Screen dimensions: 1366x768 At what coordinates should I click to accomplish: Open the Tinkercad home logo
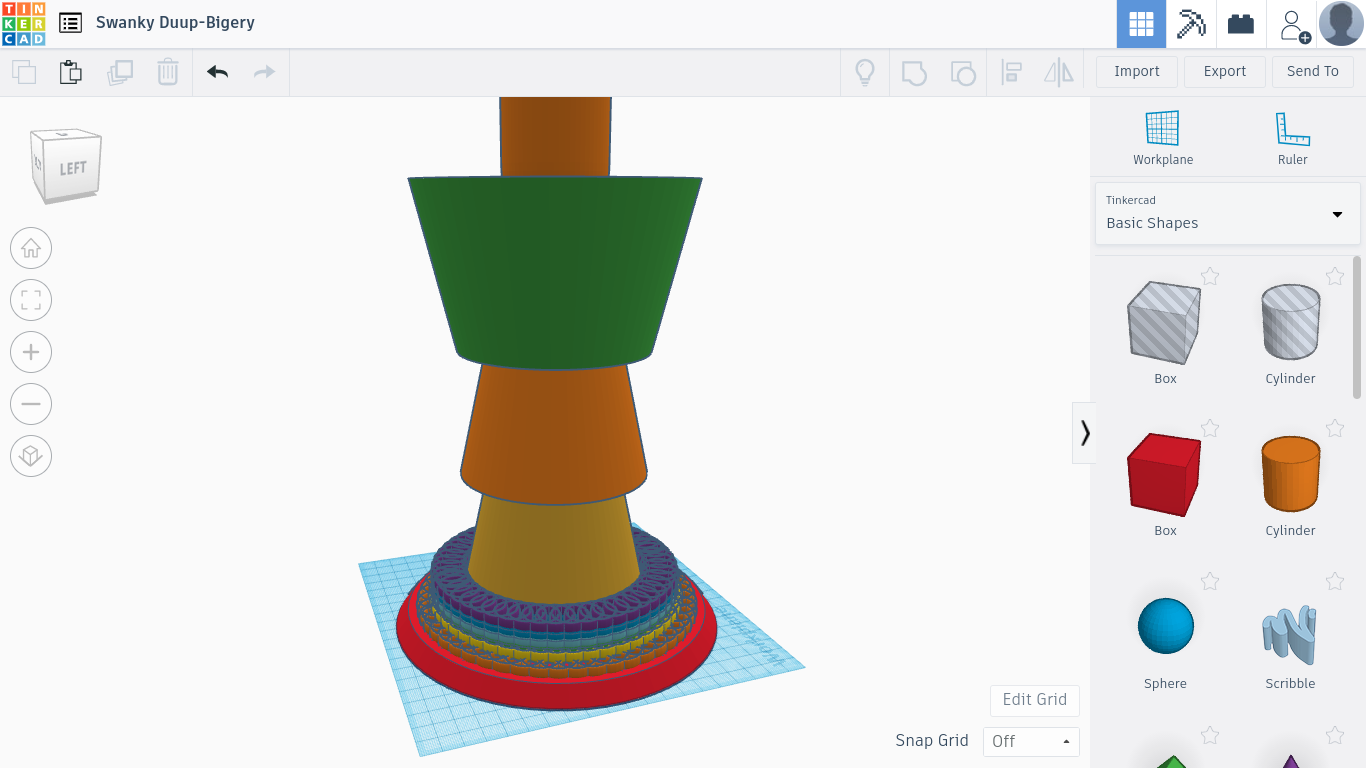(x=23, y=24)
